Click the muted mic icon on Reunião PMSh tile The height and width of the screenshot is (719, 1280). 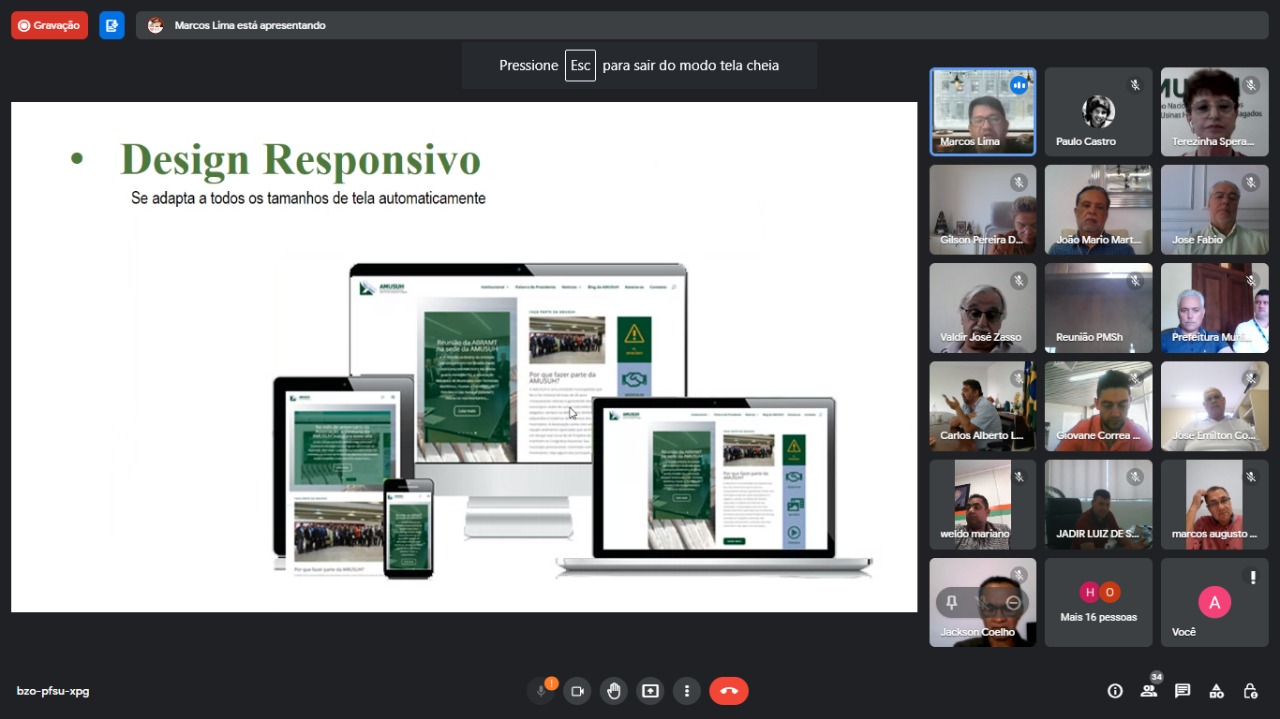point(1135,281)
